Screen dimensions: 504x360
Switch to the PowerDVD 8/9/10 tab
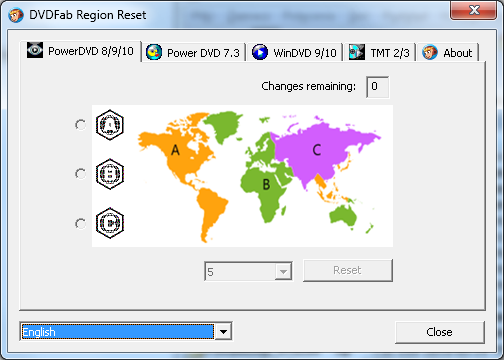click(80, 51)
